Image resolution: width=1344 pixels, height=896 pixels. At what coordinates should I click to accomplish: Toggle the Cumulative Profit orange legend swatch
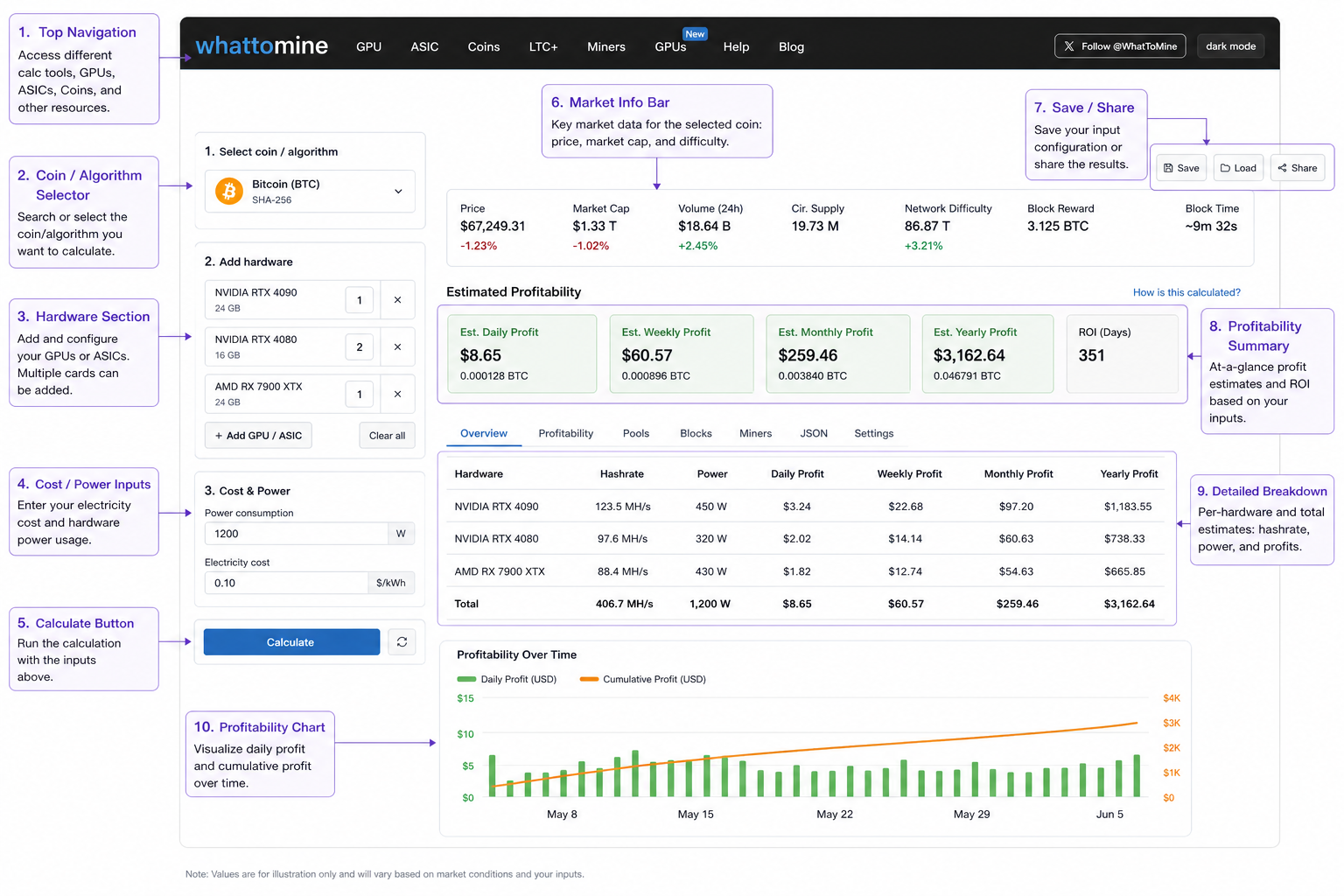coord(589,679)
